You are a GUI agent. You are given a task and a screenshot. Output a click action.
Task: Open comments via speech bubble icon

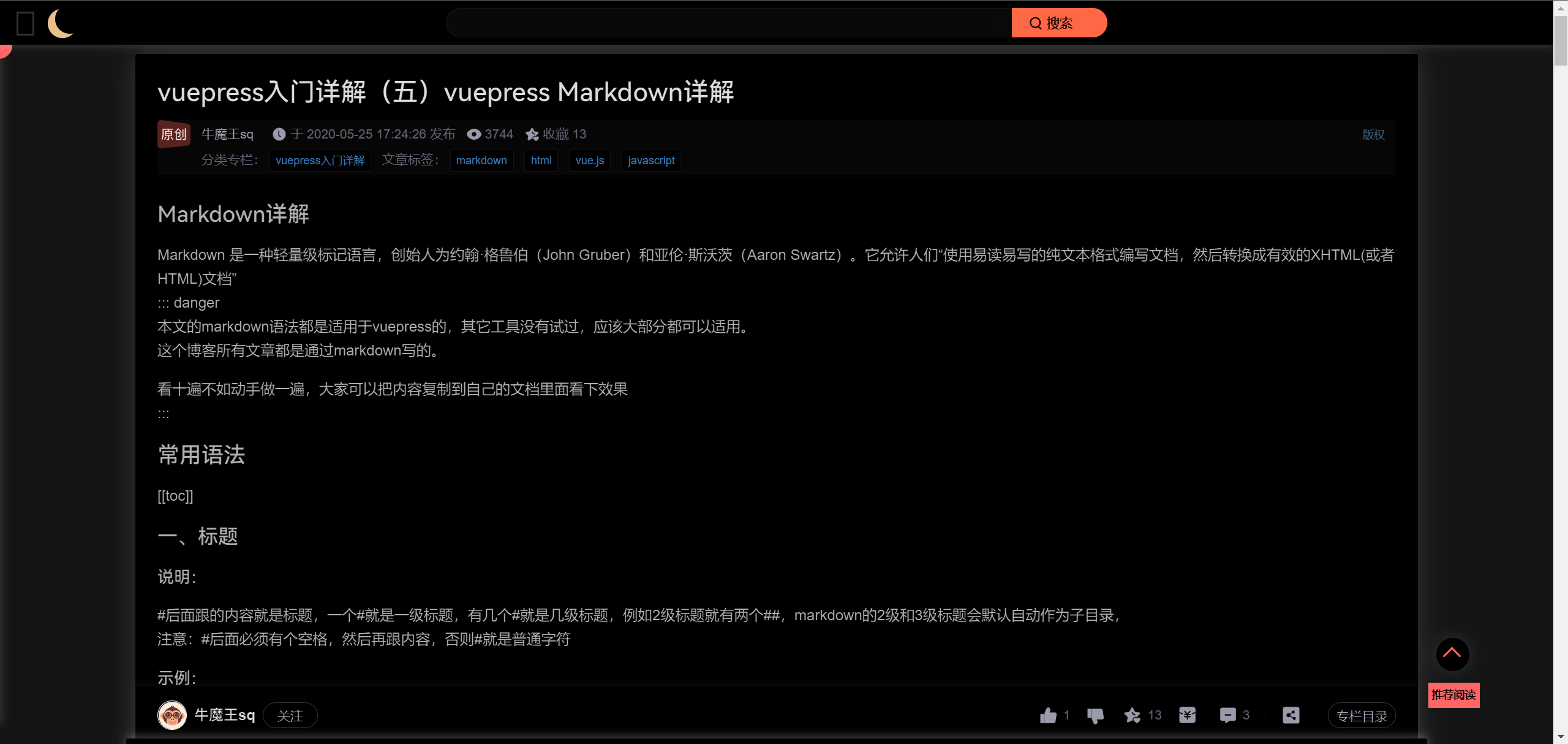(x=1227, y=715)
